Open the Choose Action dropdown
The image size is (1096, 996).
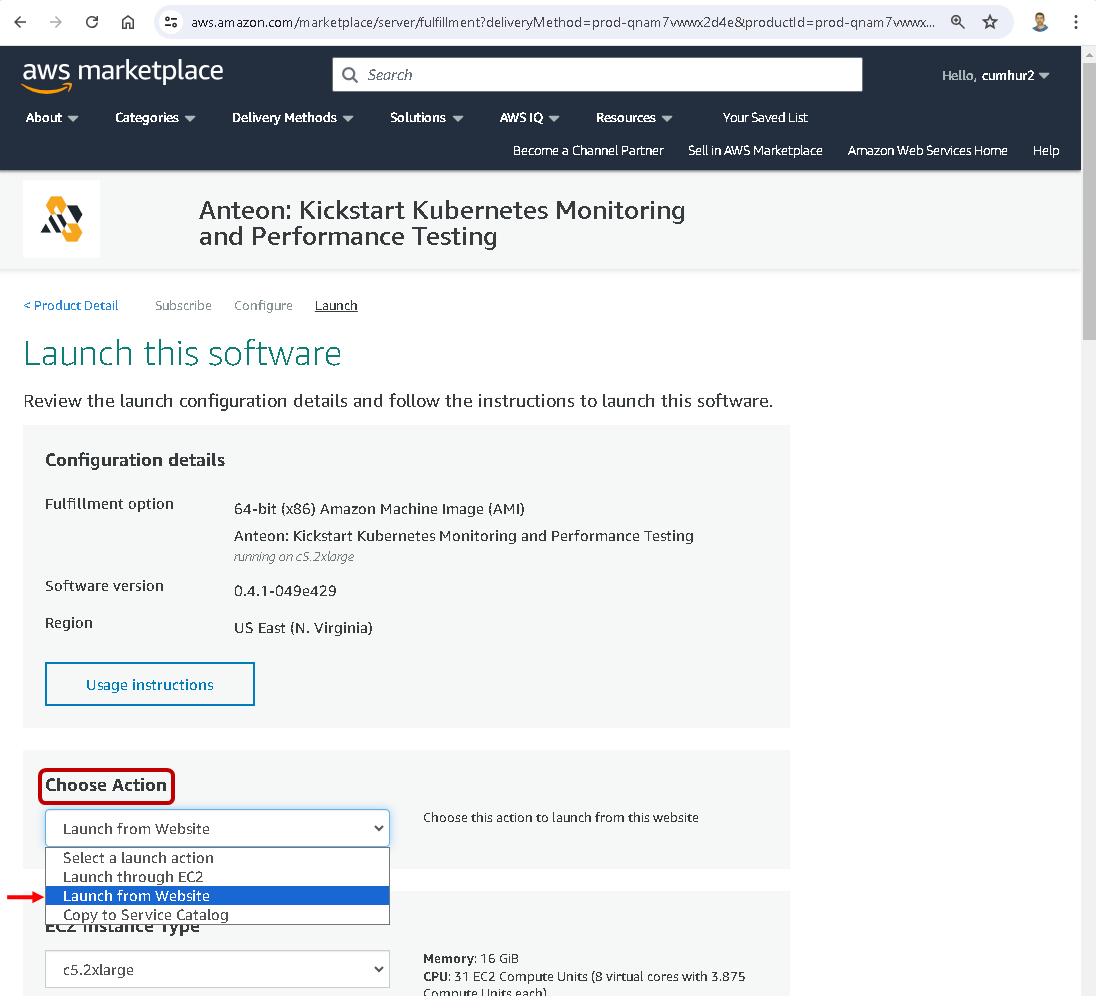(217, 828)
